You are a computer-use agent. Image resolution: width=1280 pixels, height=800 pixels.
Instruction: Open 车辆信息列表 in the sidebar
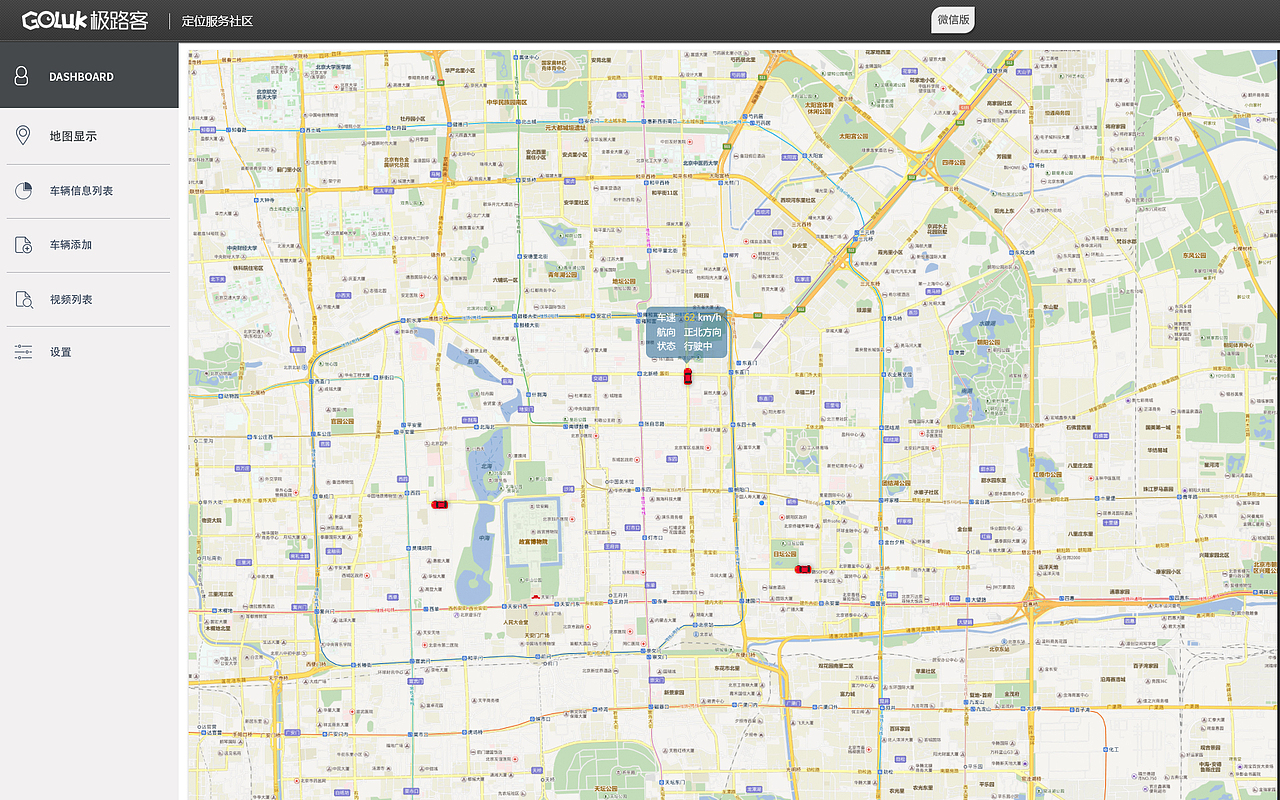[89, 190]
